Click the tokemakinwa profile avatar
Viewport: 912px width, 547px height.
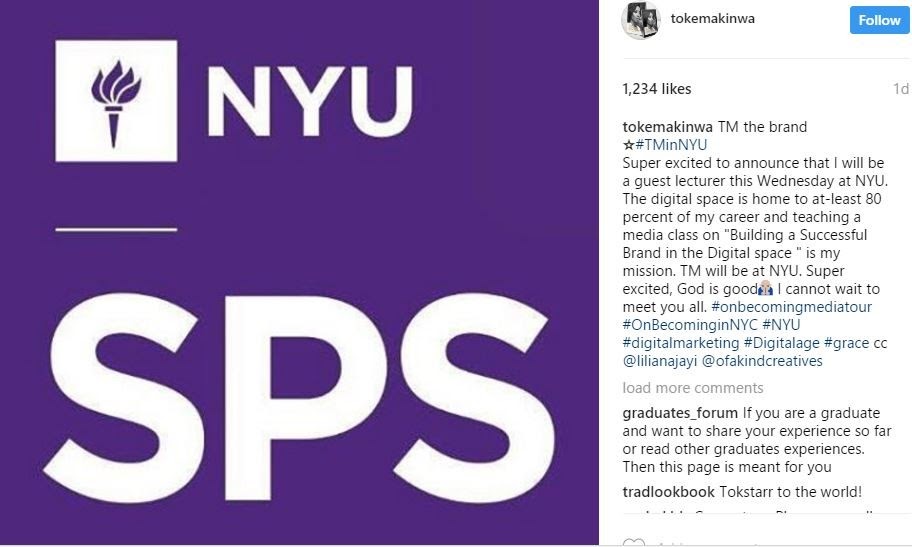pos(642,21)
